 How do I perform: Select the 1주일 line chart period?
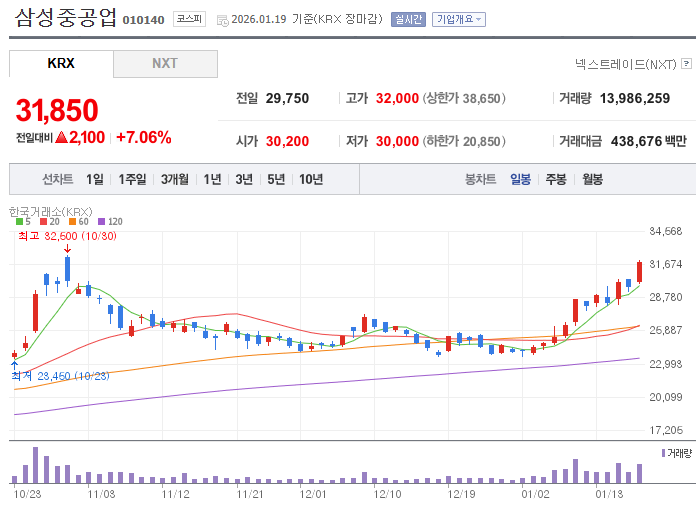132,179
